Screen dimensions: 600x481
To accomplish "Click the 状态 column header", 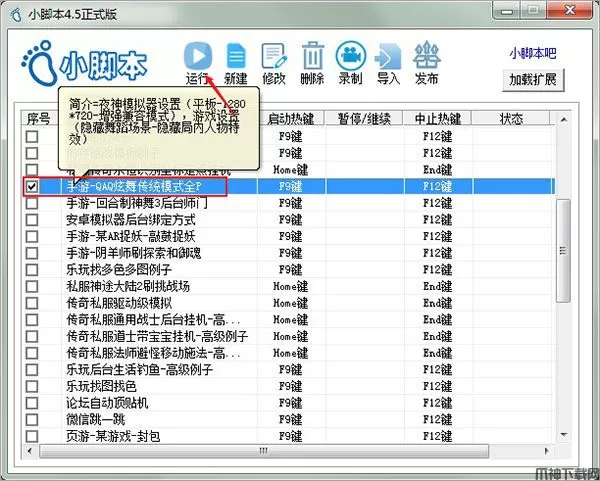I will [511, 119].
